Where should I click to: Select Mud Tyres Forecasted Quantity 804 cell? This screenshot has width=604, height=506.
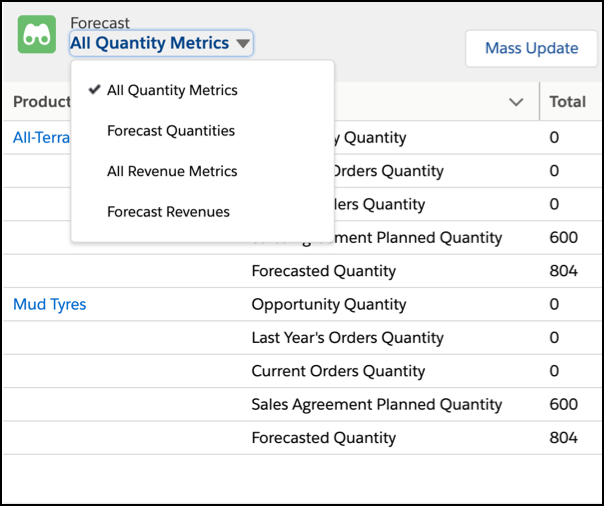[564, 438]
